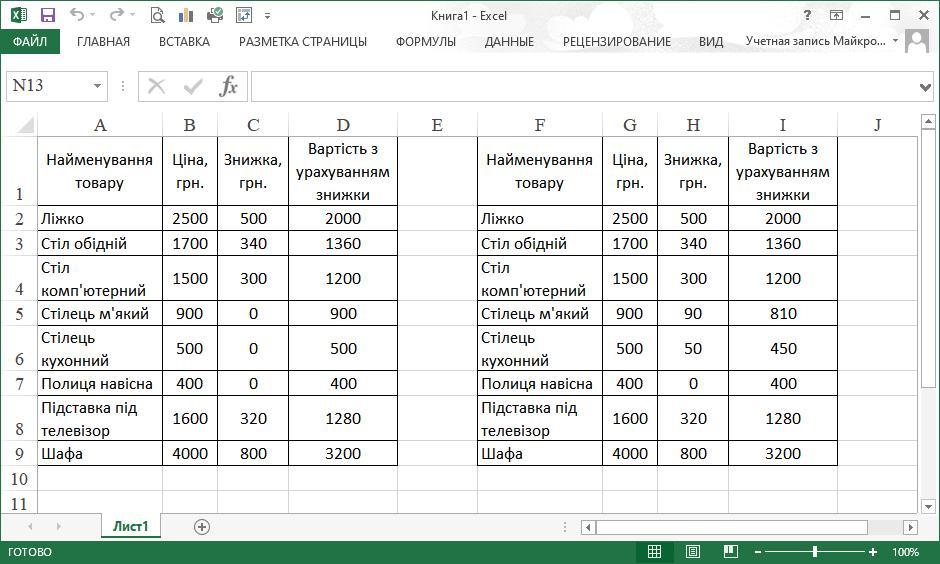Switch to the ВИД tab
This screenshot has width=940, height=564.
[x=710, y=41]
